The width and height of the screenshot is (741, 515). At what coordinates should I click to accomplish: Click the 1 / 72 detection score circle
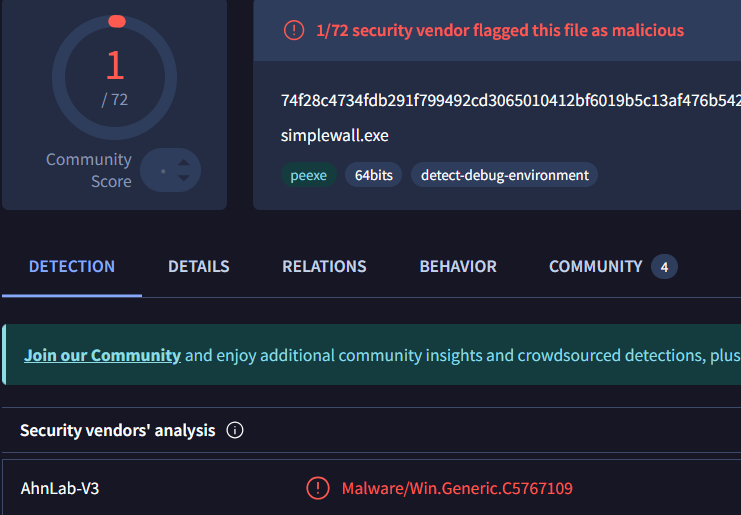click(114, 77)
